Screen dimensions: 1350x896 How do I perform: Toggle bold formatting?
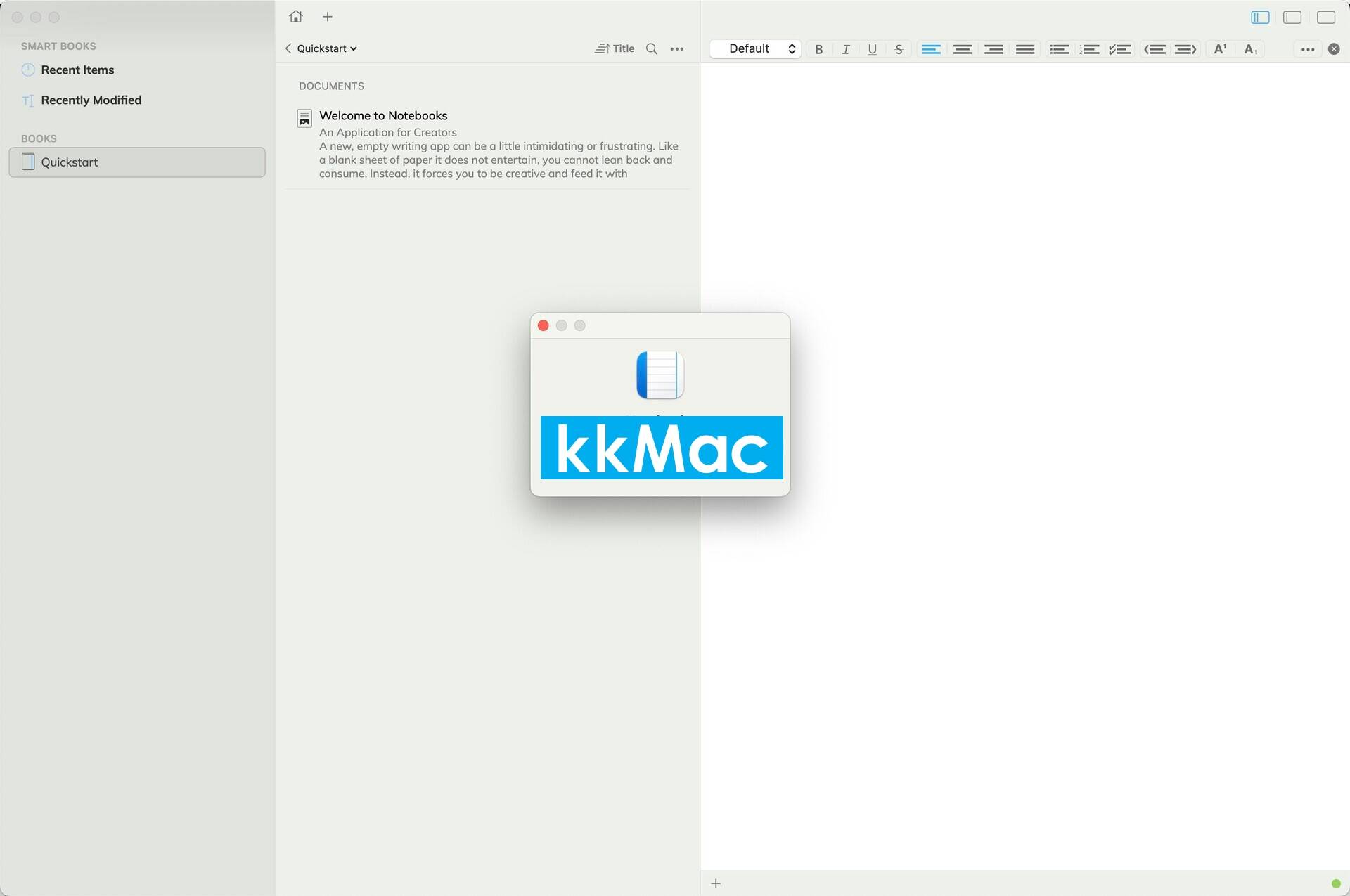tap(818, 49)
